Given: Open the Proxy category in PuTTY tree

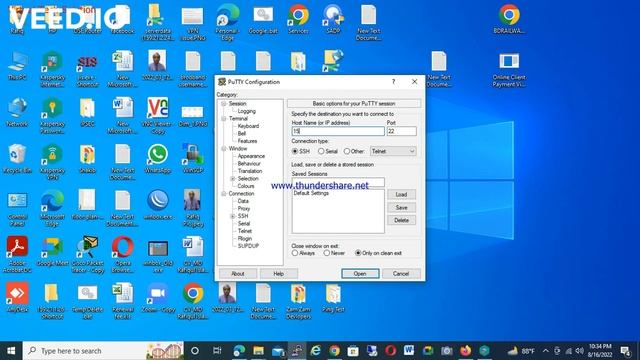Looking at the screenshot, I should [x=244, y=209].
